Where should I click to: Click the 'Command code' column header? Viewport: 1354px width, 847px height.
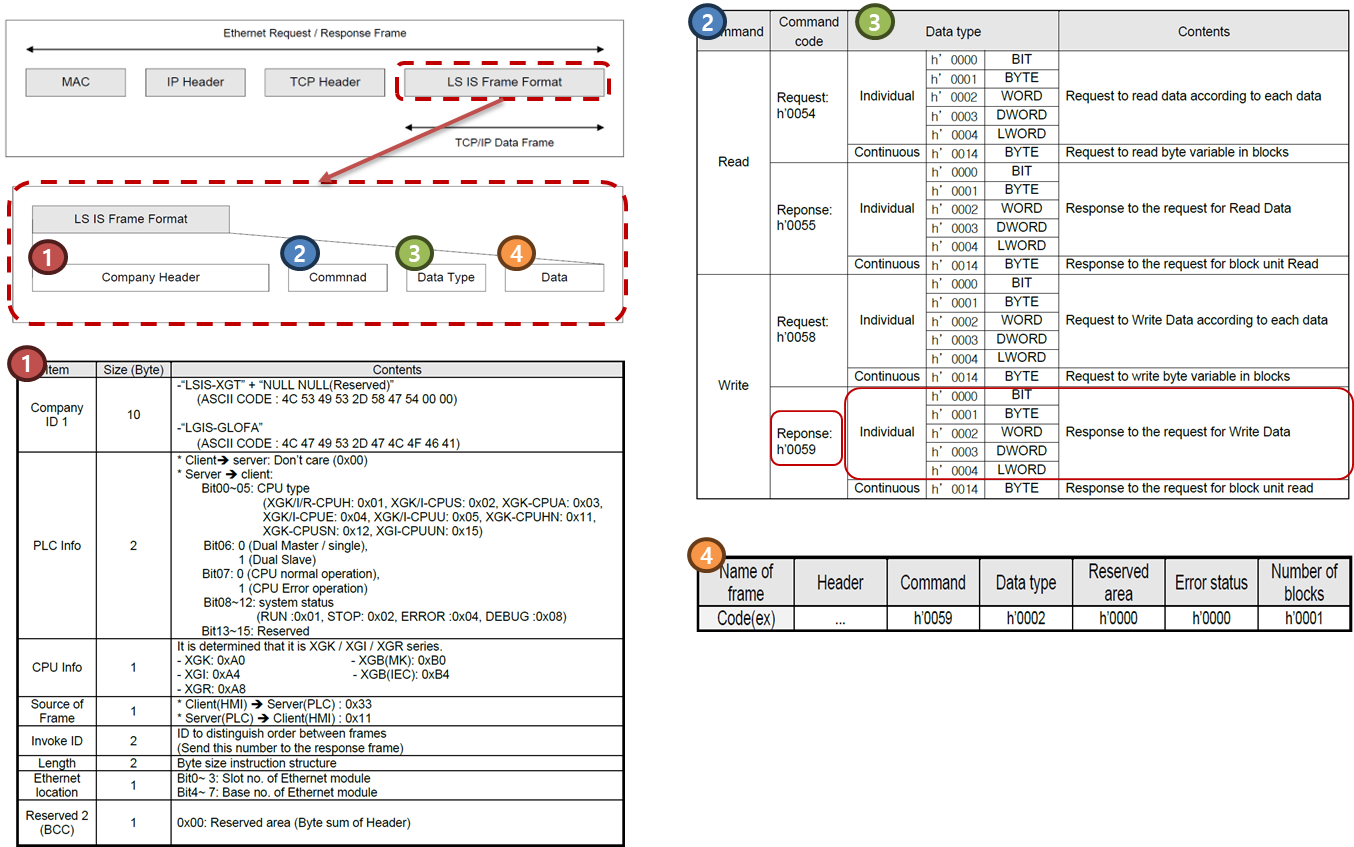pos(809,31)
